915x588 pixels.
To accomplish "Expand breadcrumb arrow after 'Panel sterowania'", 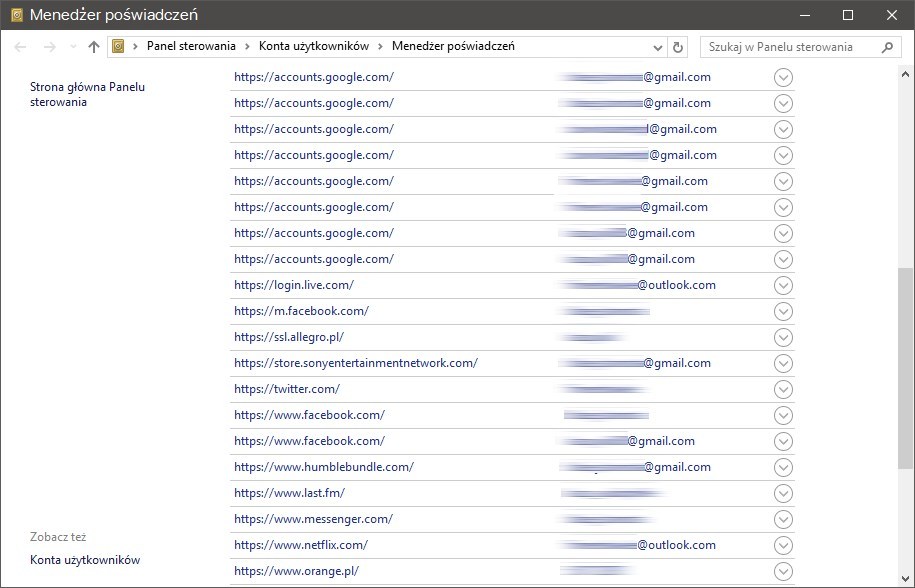I will [247, 47].
